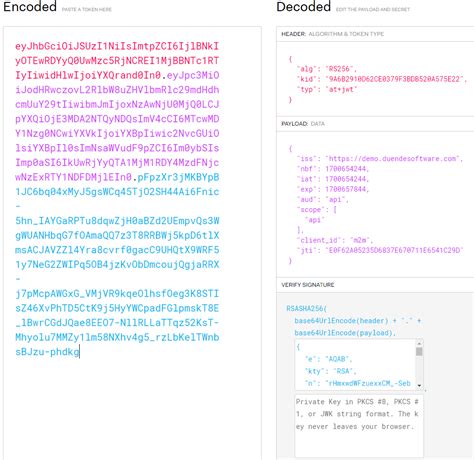Click the RSASHA256( signature text
474x460 pixels.
306,309
